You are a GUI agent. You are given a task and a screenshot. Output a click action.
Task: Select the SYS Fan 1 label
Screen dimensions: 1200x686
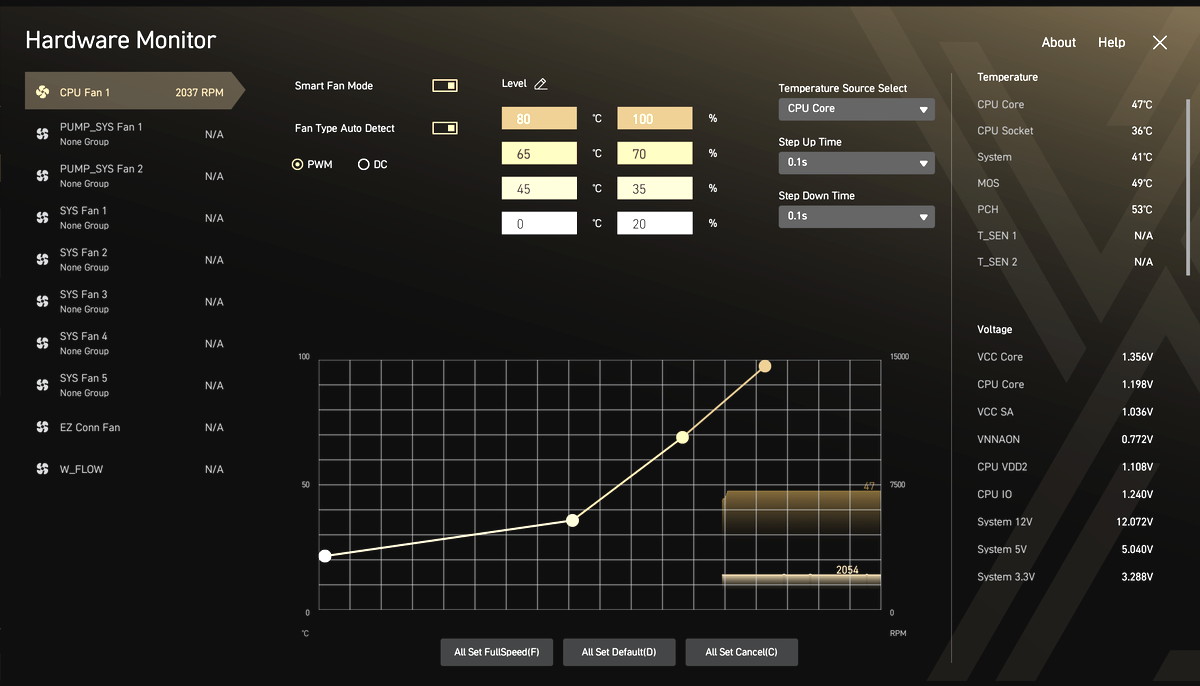pos(83,211)
